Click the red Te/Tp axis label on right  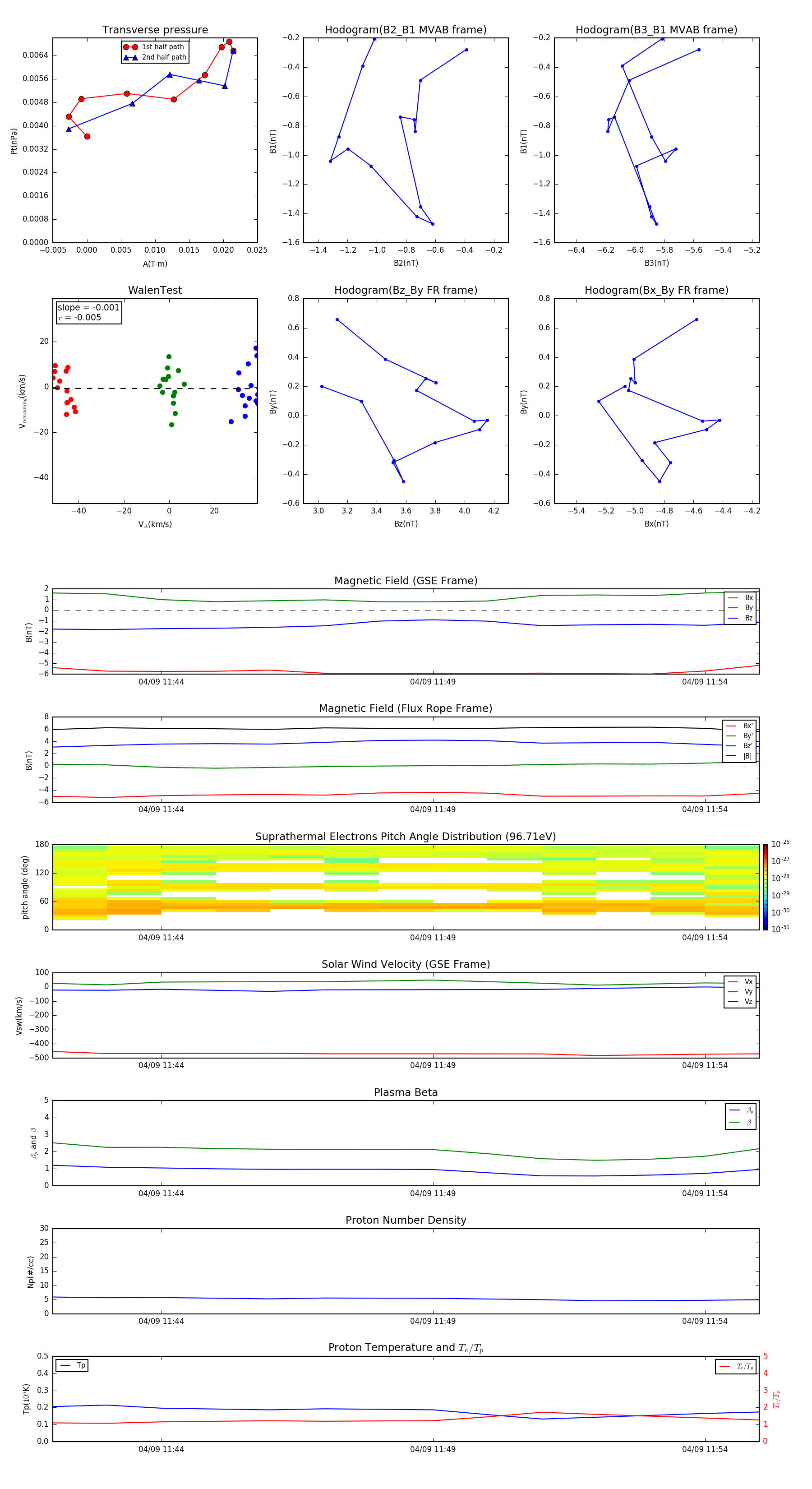coord(777,1399)
